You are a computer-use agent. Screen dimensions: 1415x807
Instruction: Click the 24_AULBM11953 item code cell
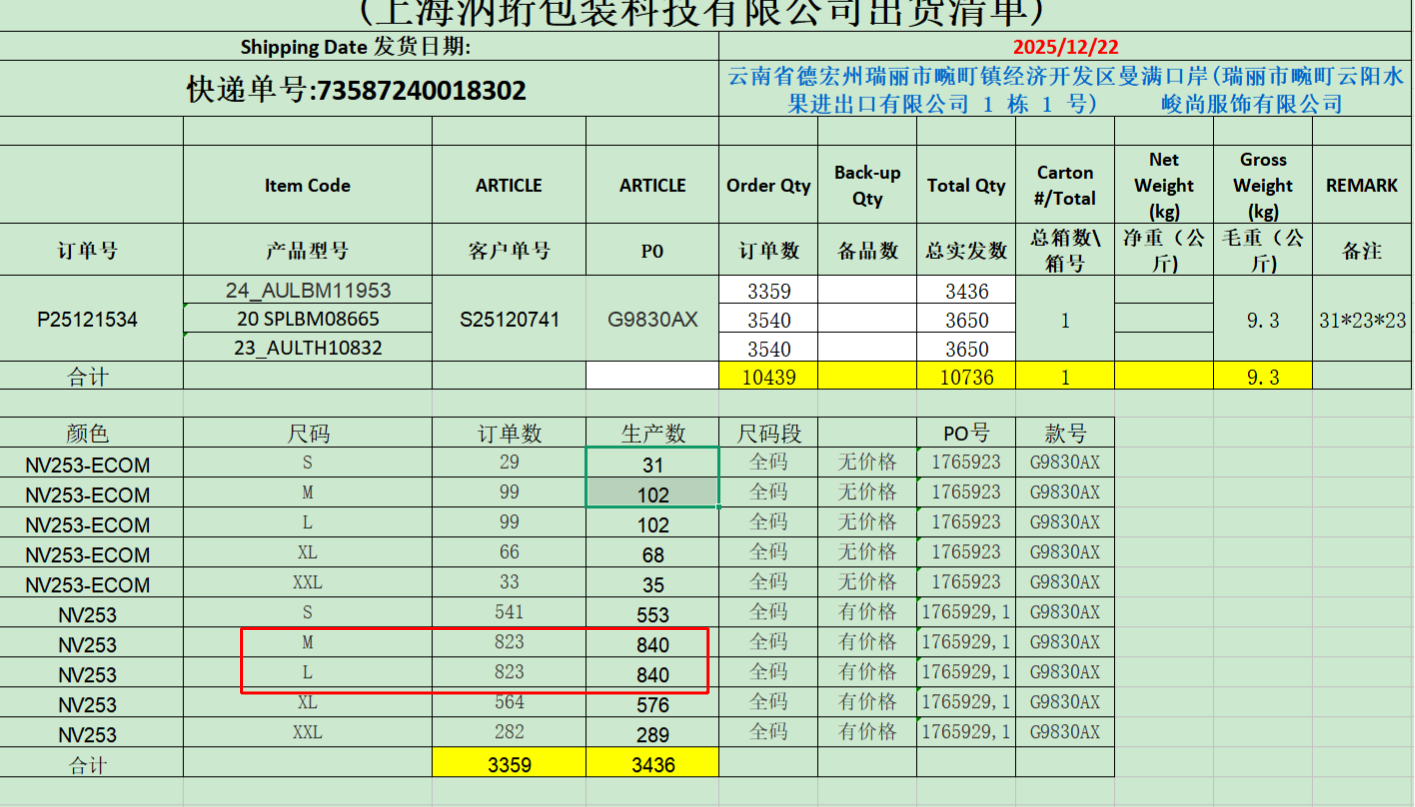308,291
